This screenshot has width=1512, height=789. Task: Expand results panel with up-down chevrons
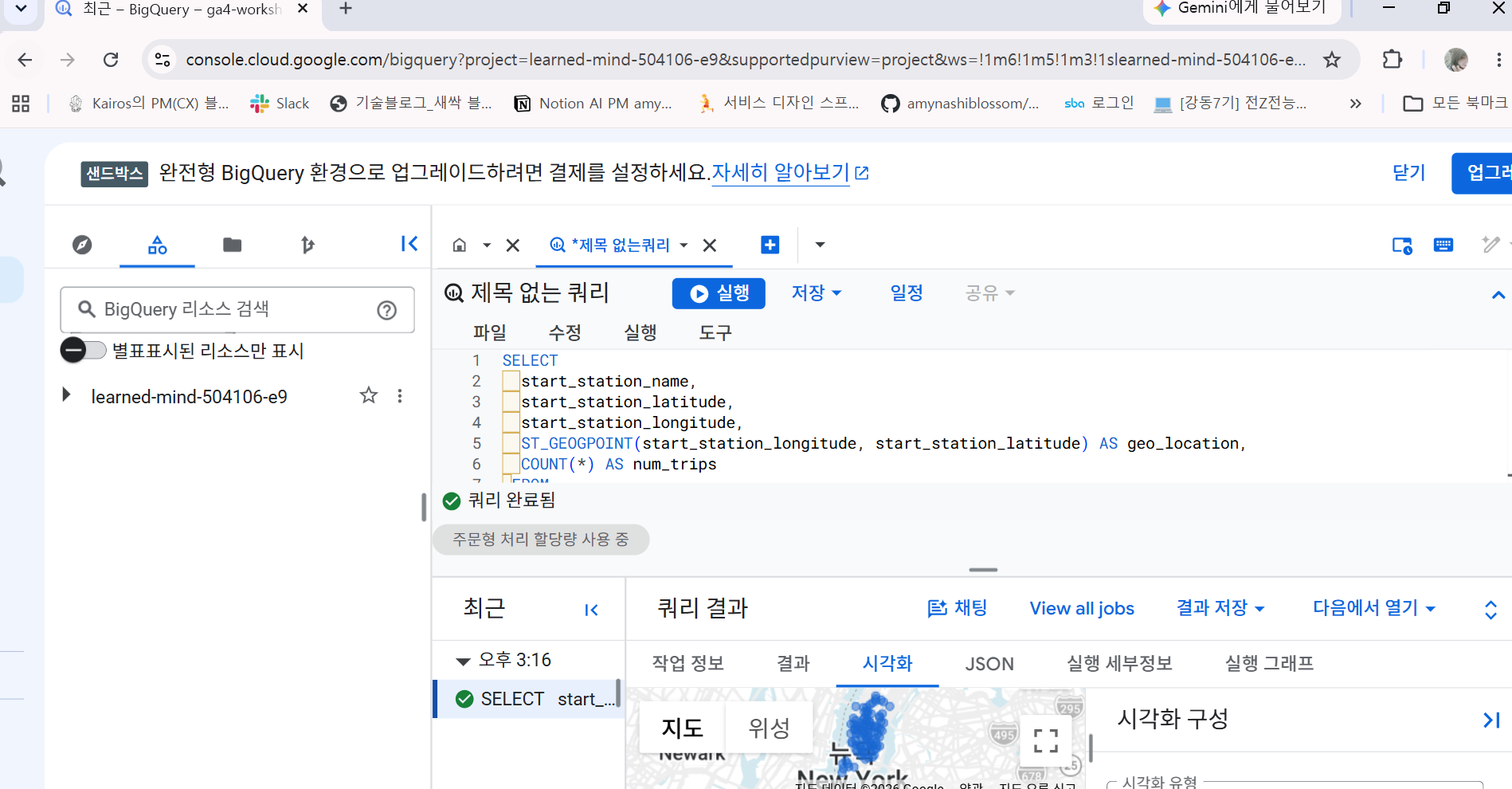tap(1491, 610)
